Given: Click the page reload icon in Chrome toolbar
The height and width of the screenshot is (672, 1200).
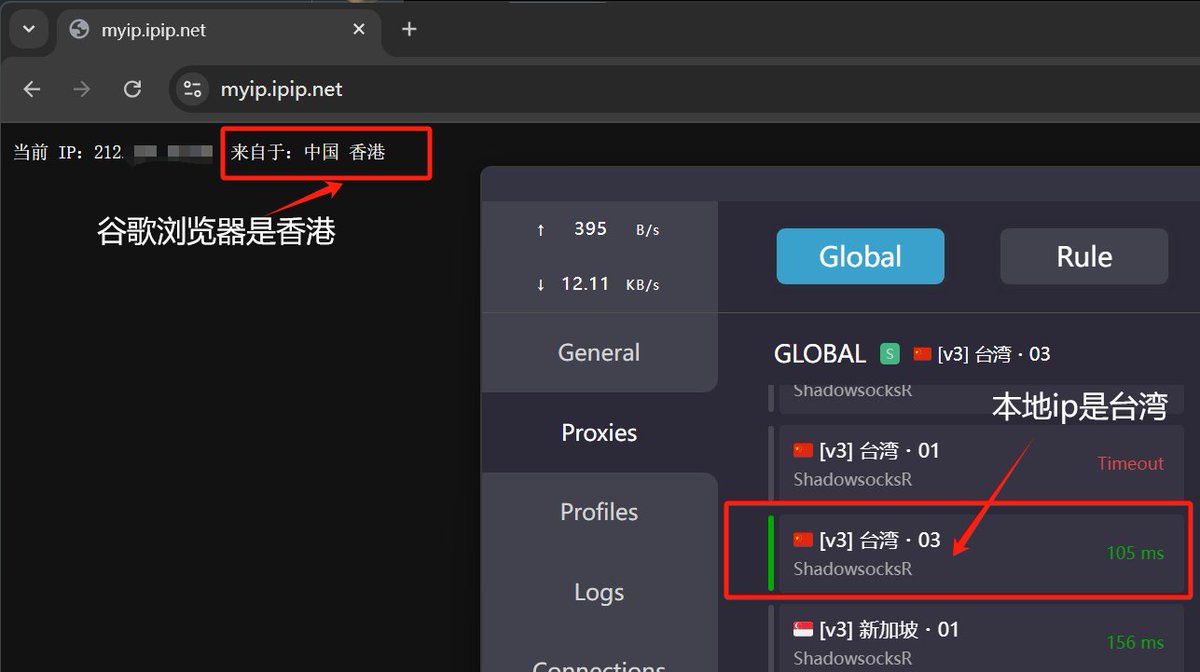Looking at the screenshot, I should (x=132, y=89).
